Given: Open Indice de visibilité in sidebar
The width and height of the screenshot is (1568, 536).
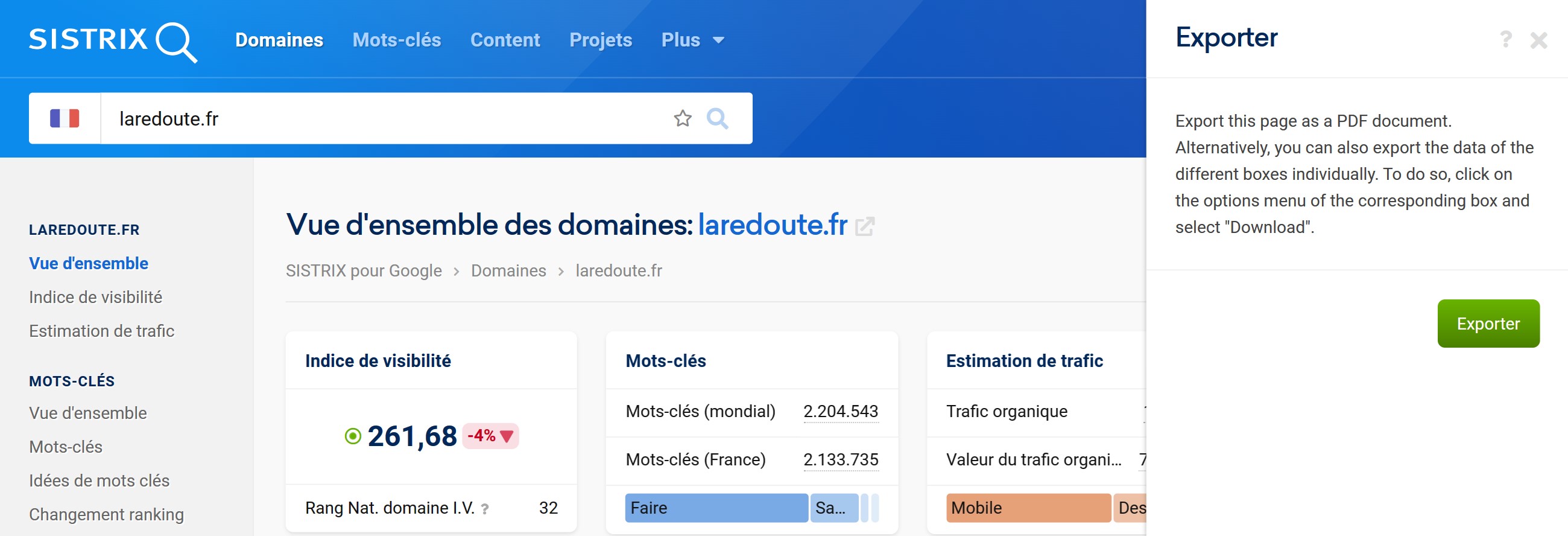Looking at the screenshot, I should click(x=95, y=297).
